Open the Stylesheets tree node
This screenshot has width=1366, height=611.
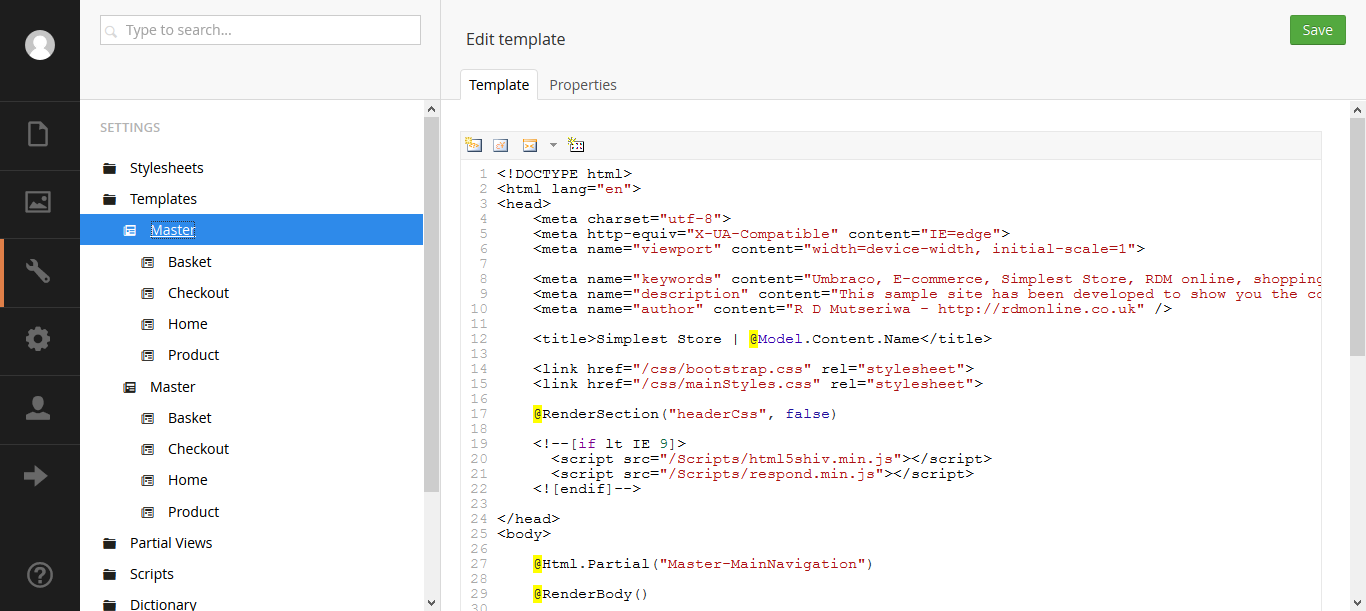(x=166, y=168)
